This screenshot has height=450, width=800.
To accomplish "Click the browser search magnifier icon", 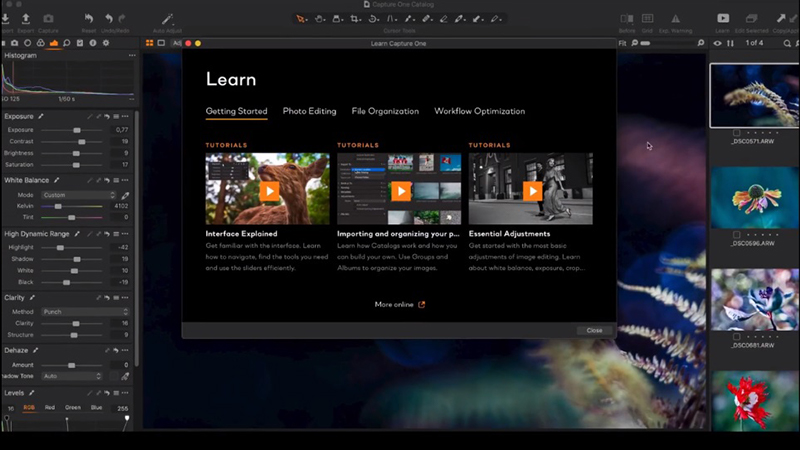I will pyautogui.click(x=787, y=43).
